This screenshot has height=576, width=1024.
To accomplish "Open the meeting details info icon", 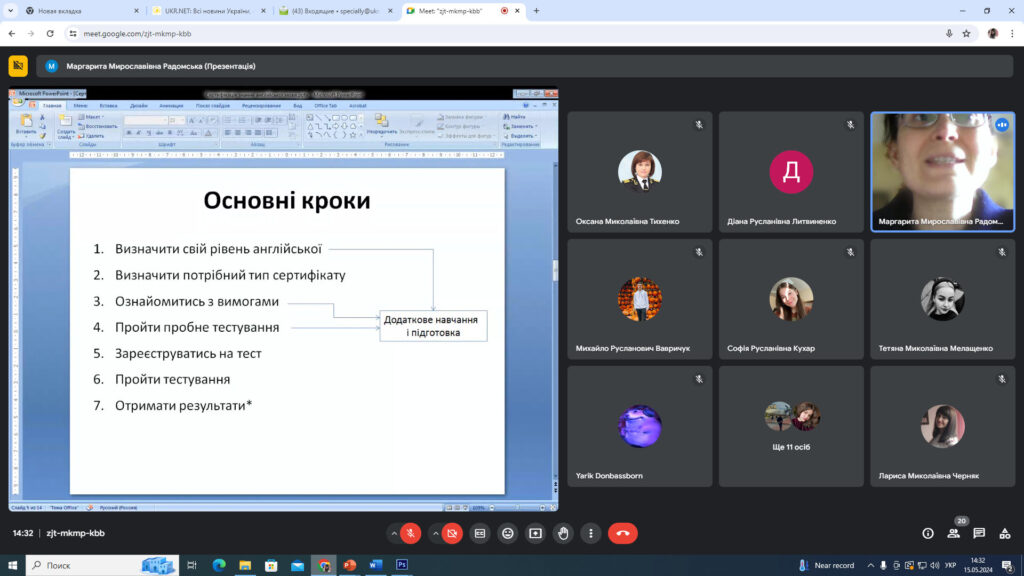I will 927,534.
